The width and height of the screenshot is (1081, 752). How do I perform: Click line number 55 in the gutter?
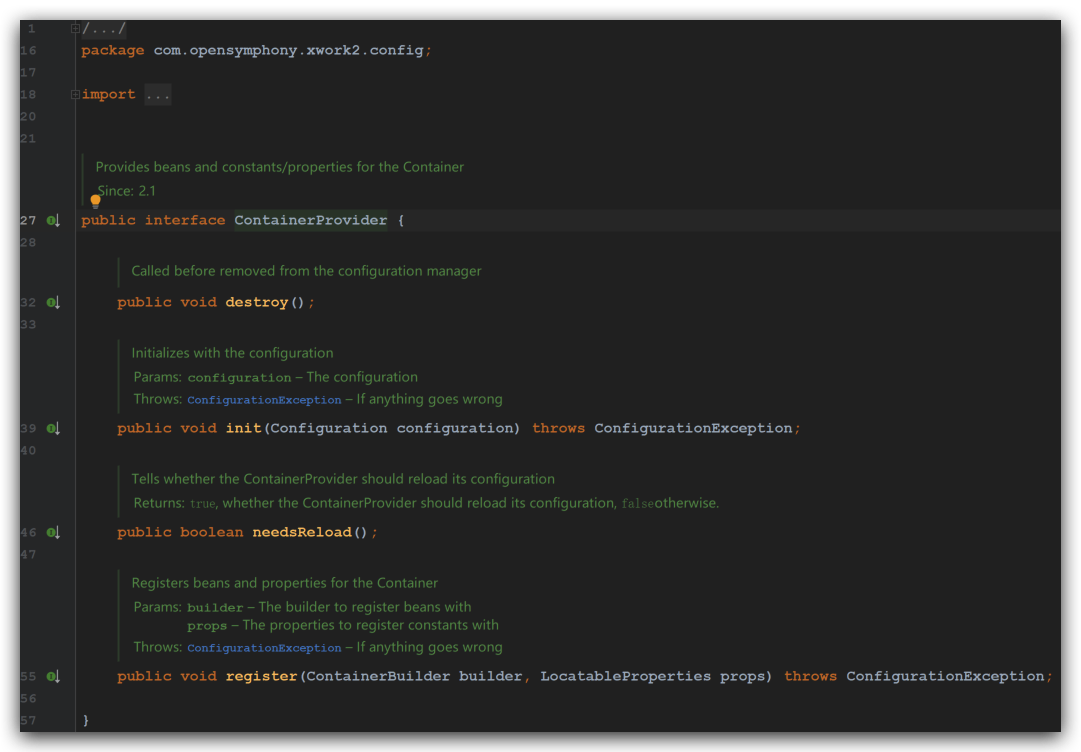click(x=28, y=677)
